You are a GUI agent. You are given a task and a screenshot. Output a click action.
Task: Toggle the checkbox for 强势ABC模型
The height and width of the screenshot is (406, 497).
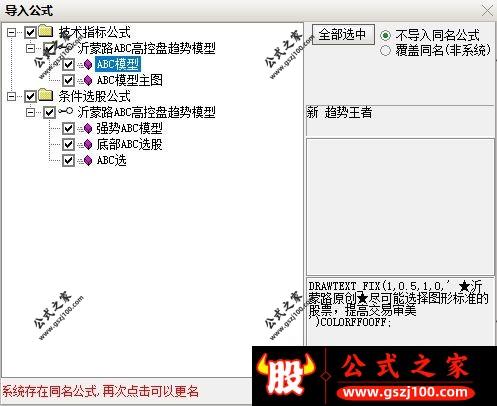(x=68, y=128)
